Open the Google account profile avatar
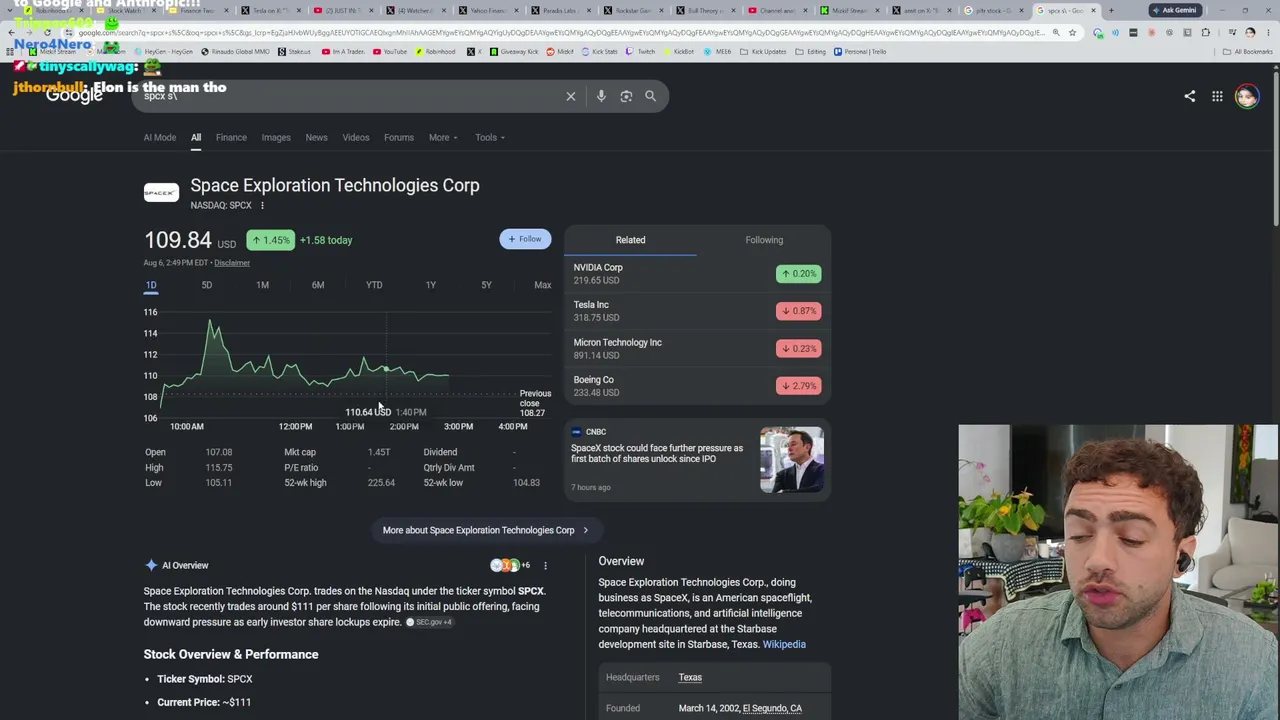 point(1246,96)
